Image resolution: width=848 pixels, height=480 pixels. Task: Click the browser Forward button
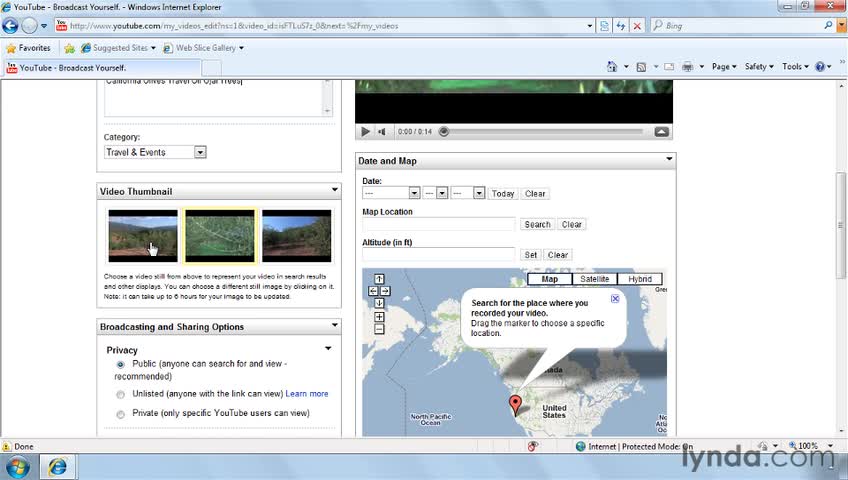29,25
